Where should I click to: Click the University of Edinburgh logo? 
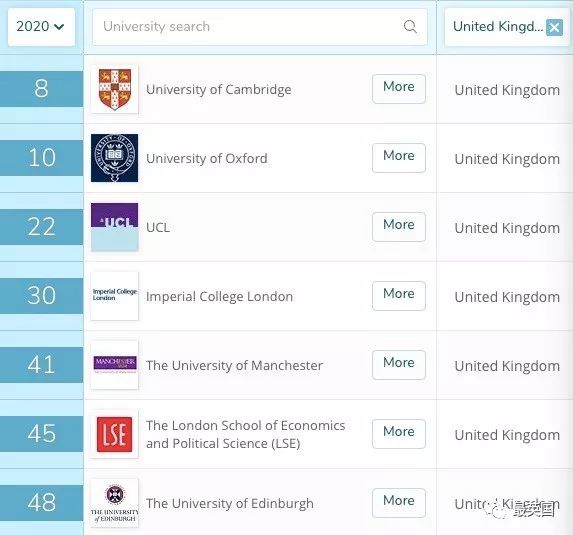[115, 503]
